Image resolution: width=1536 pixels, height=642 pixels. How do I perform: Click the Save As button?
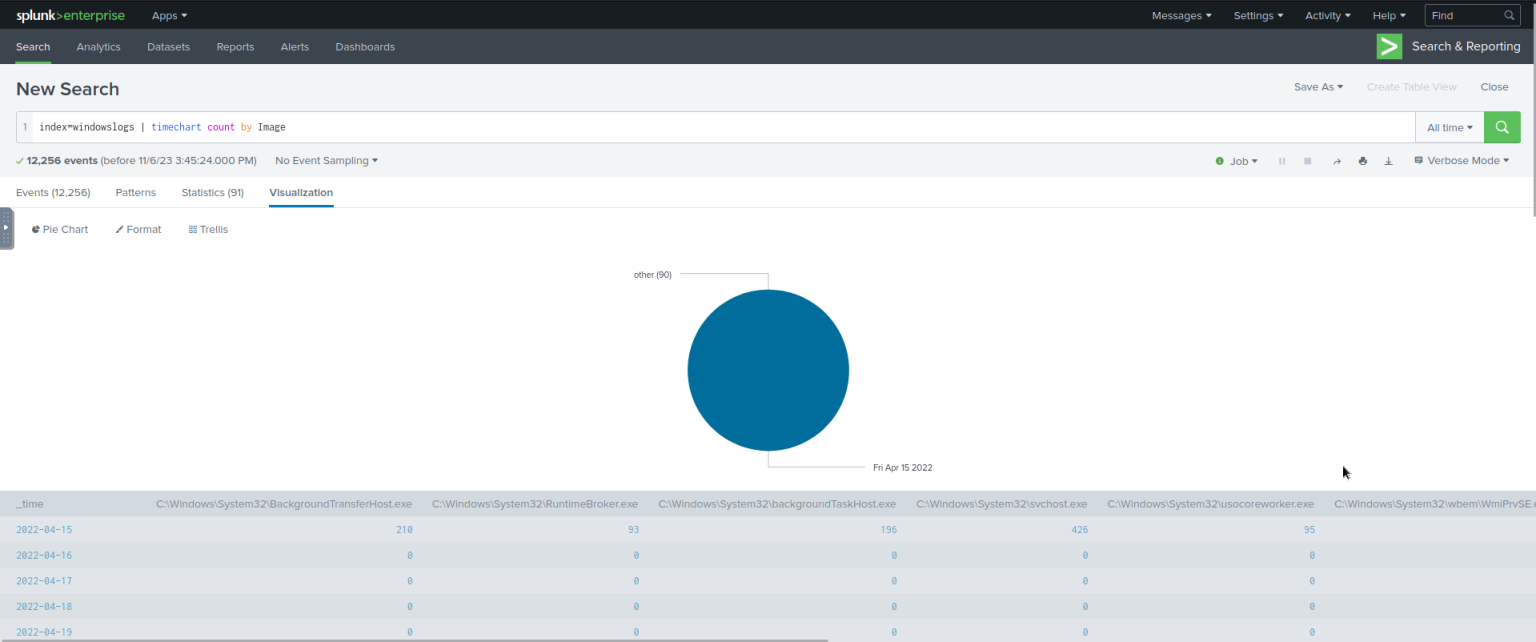(1317, 87)
